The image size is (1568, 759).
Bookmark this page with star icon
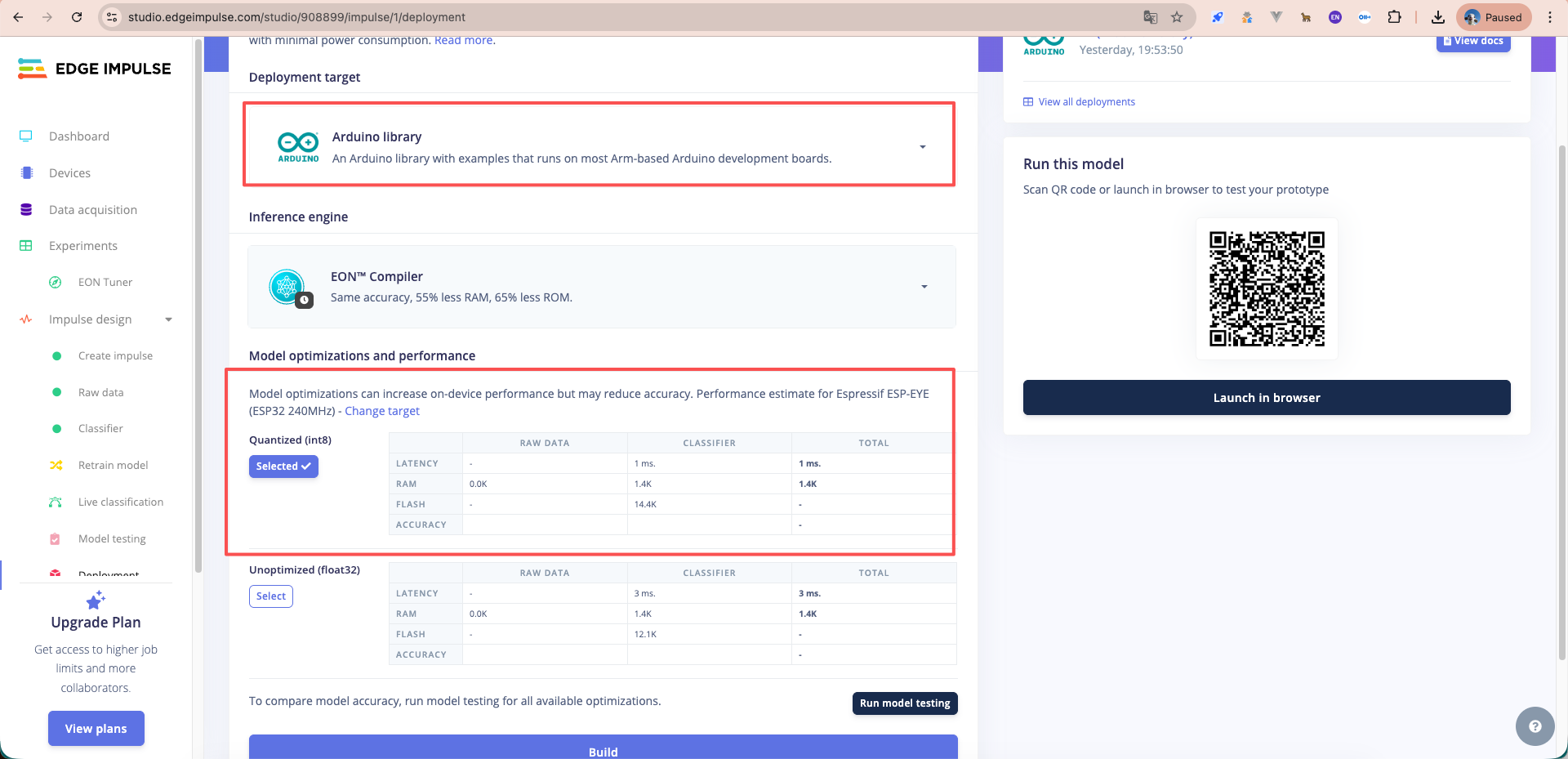pyautogui.click(x=1177, y=17)
